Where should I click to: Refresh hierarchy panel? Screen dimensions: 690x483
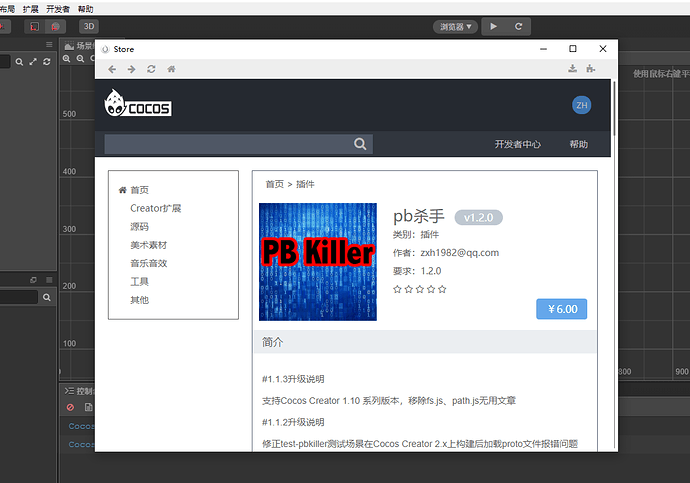47,62
